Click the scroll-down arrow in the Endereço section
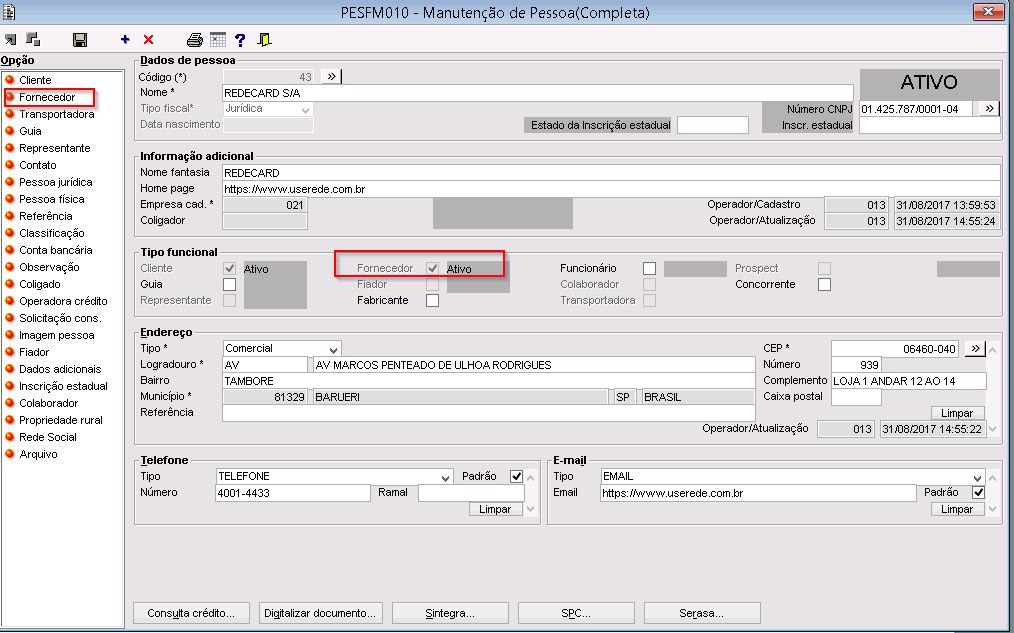 (x=993, y=429)
